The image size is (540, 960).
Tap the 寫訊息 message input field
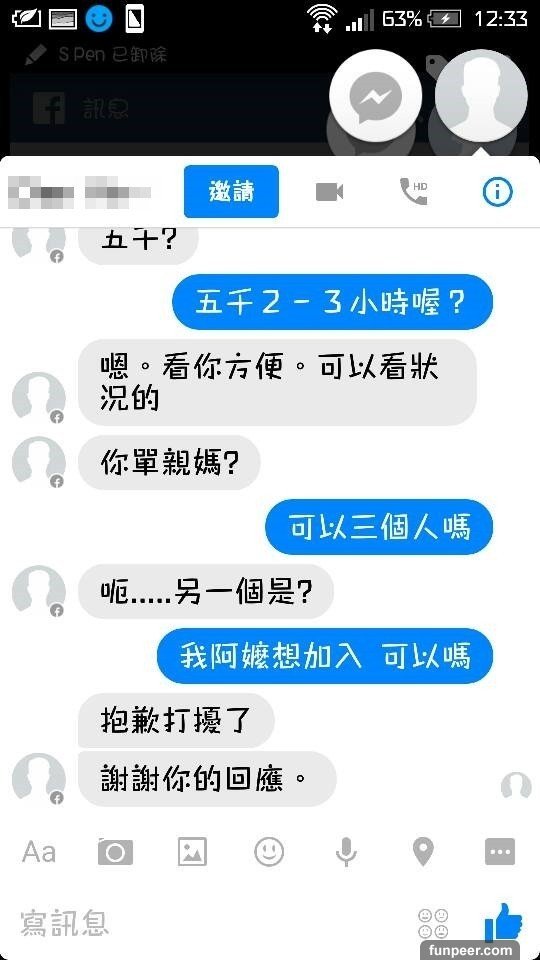click(x=208, y=923)
